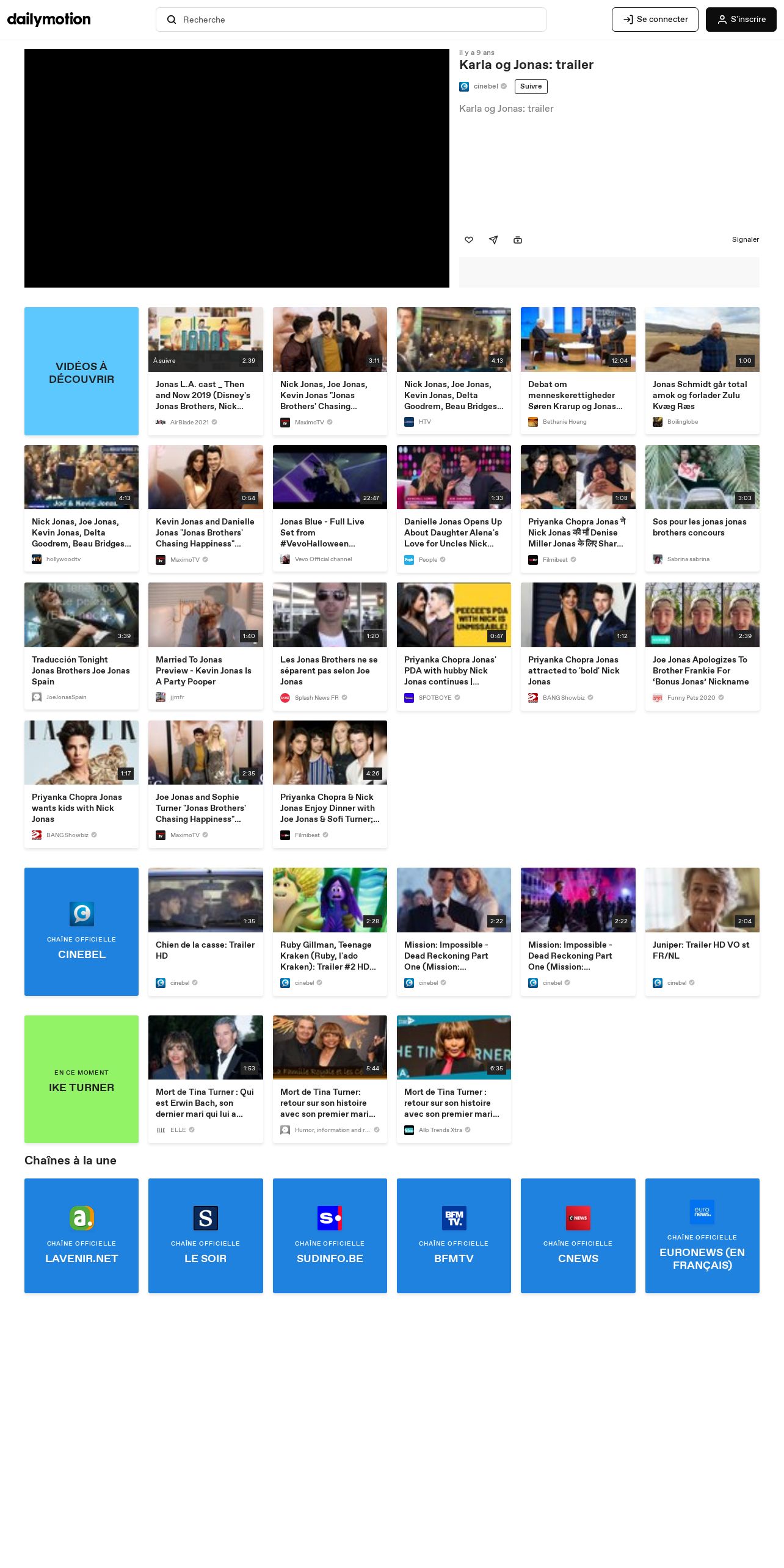Open Funny Pets 2020 channel icon
Screen dimensions: 784x1568
pos(658,698)
